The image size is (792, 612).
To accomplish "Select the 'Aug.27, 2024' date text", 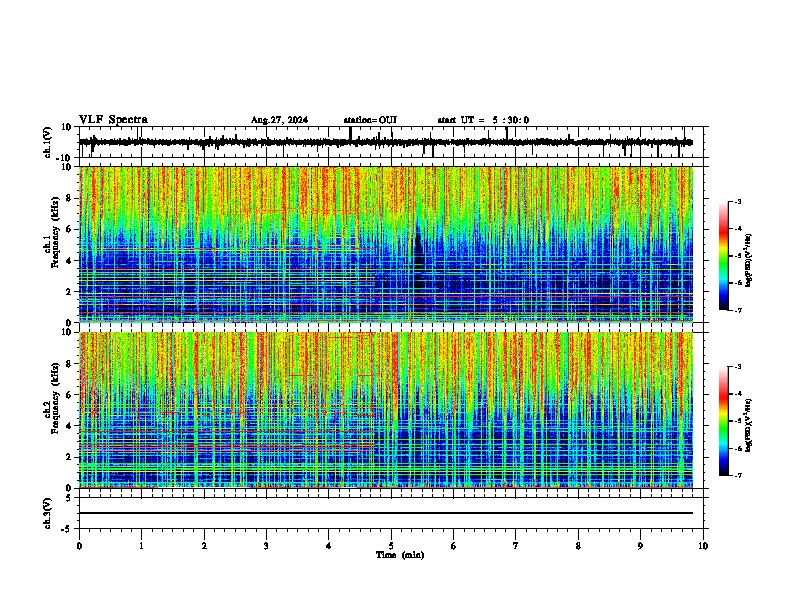I will (279, 120).
